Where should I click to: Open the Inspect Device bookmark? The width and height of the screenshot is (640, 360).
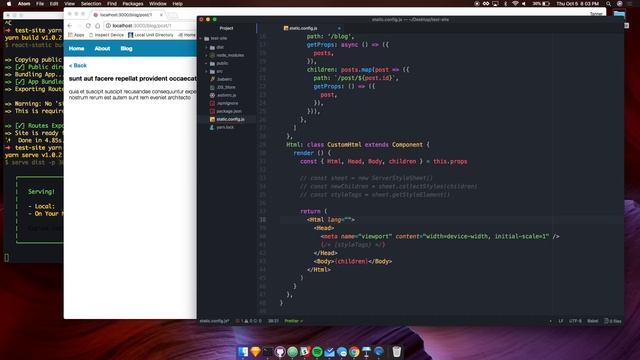click(106, 35)
